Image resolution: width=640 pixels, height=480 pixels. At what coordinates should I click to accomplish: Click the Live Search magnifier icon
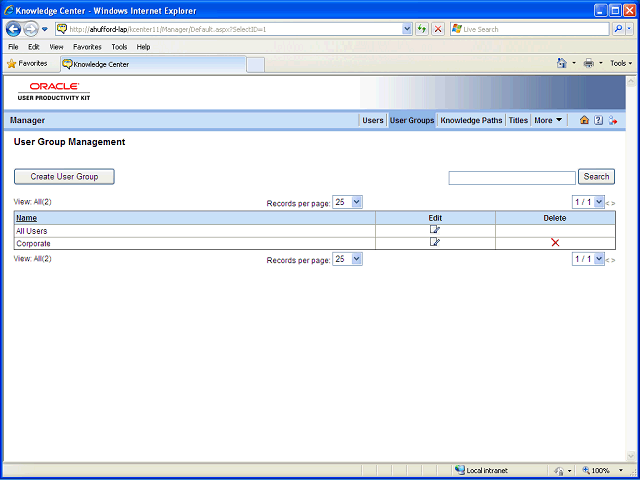tap(618, 29)
